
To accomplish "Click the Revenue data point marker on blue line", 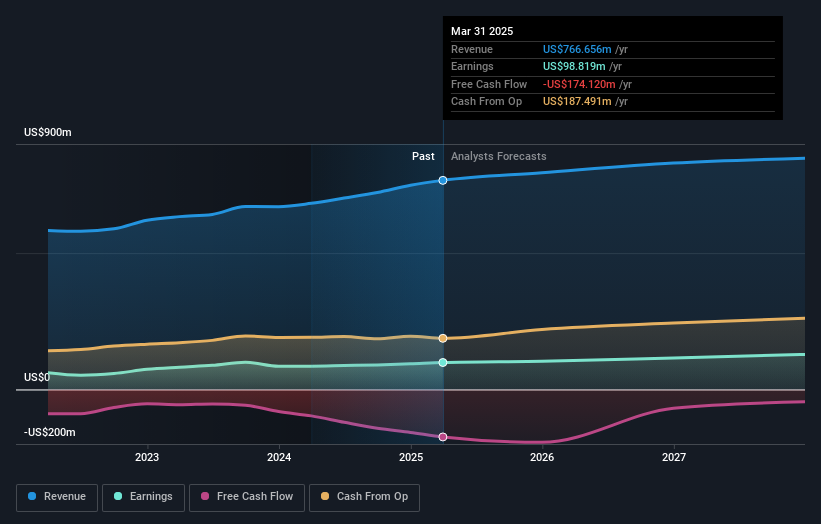I will point(443,180).
